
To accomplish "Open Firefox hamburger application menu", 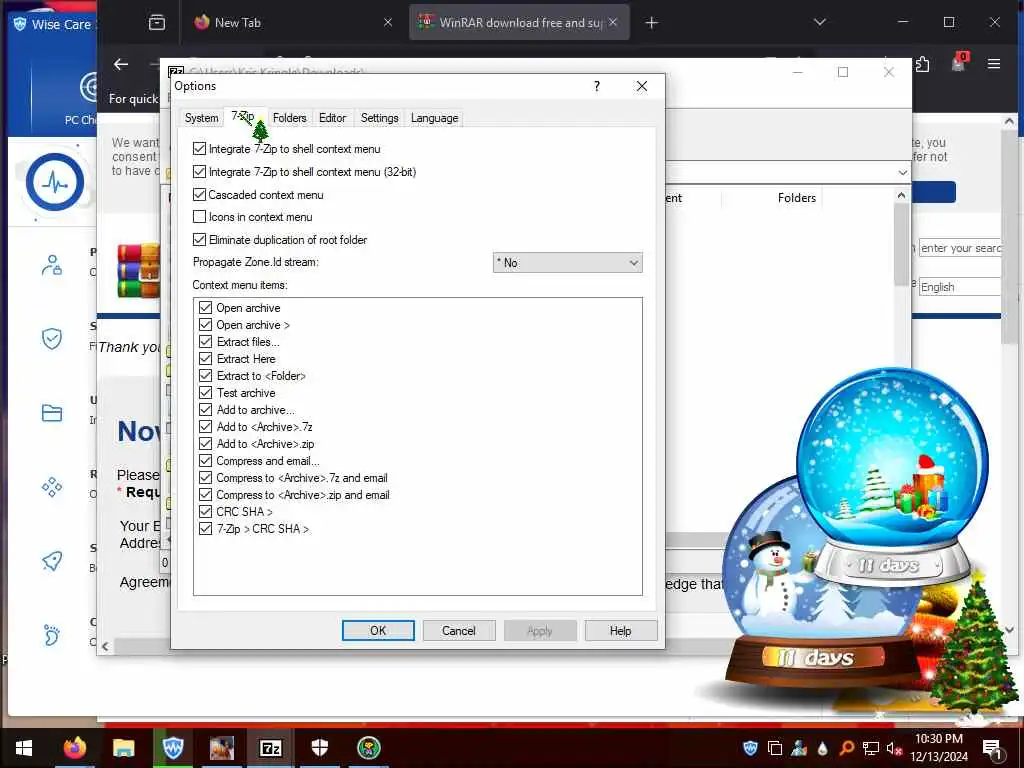I will coord(994,64).
